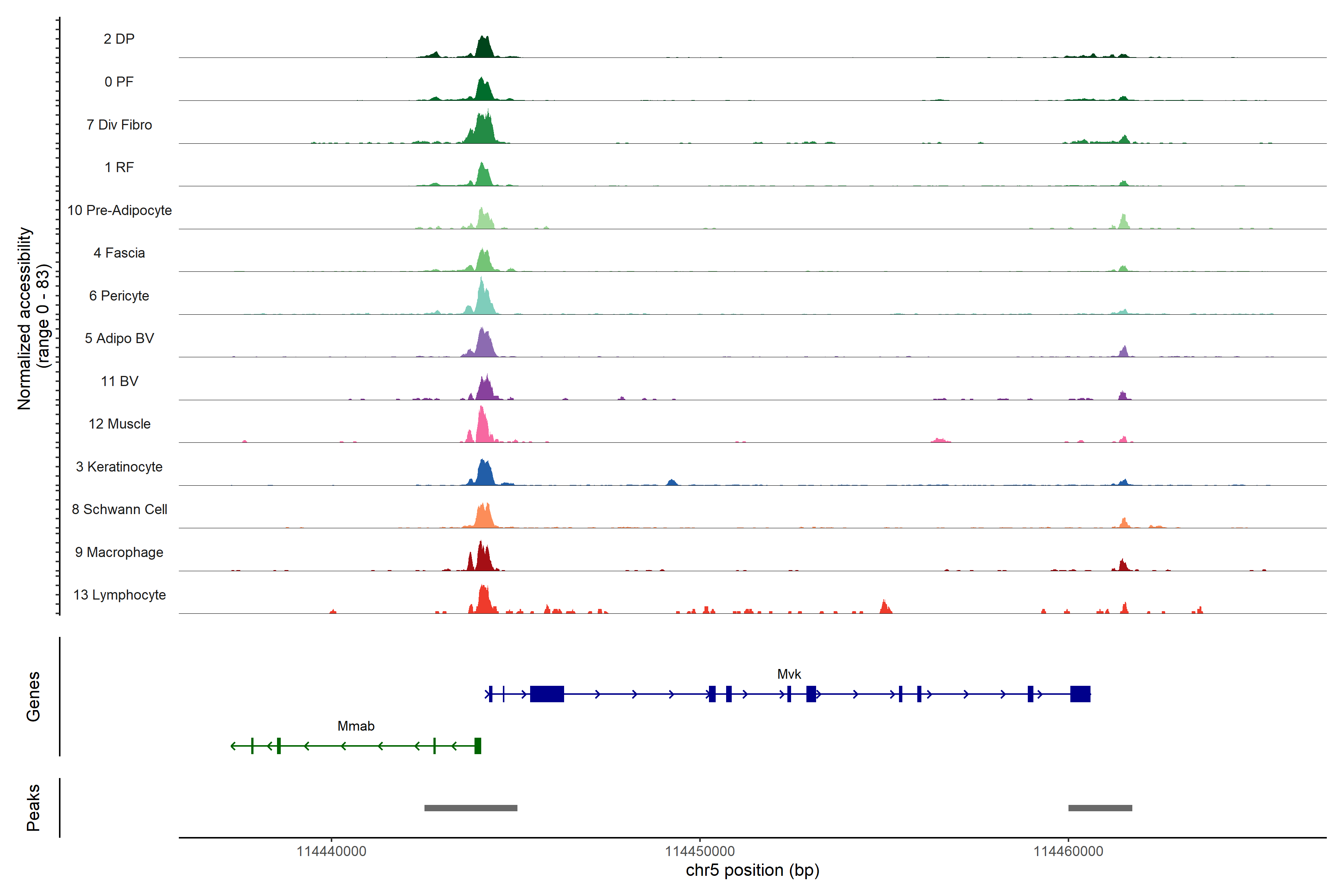Click the 10 Pre-Adipocyte label
The height and width of the screenshot is (896, 1344).
pyautogui.click(x=119, y=210)
